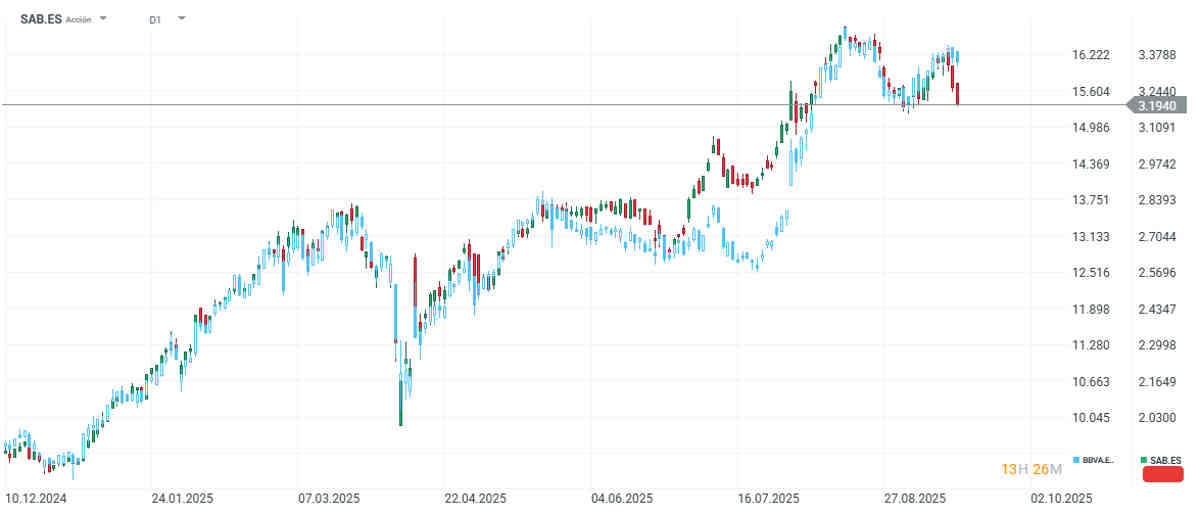Select the 07.03.2025 date axis label
Viewport: 1200px width, 515px height.
[328, 497]
